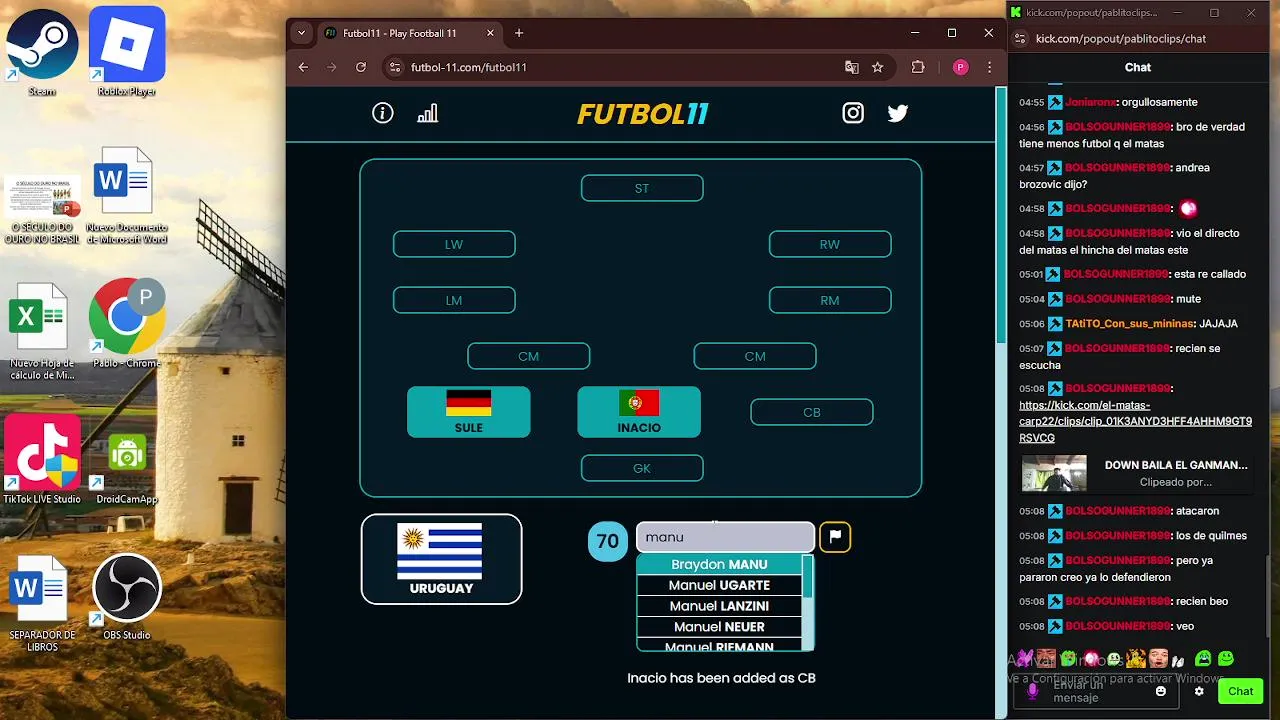This screenshot has width=1280, height=720.
Task: Open the kick.com el-matas clip link
Action: 1135,421
